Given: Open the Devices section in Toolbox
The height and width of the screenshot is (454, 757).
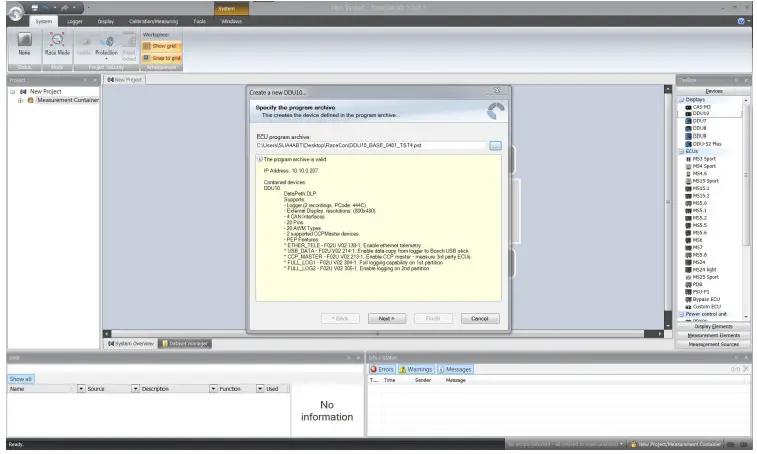Looking at the screenshot, I should 714,91.
